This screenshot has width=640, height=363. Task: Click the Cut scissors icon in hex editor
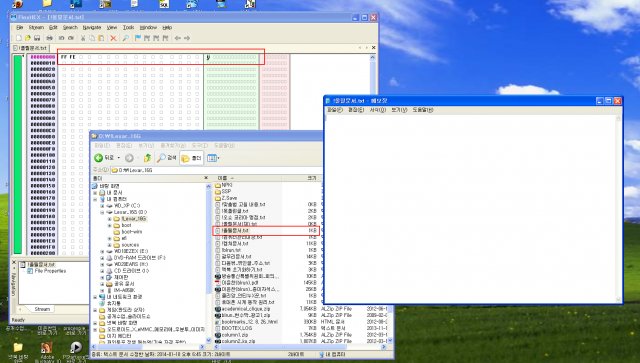(83, 38)
